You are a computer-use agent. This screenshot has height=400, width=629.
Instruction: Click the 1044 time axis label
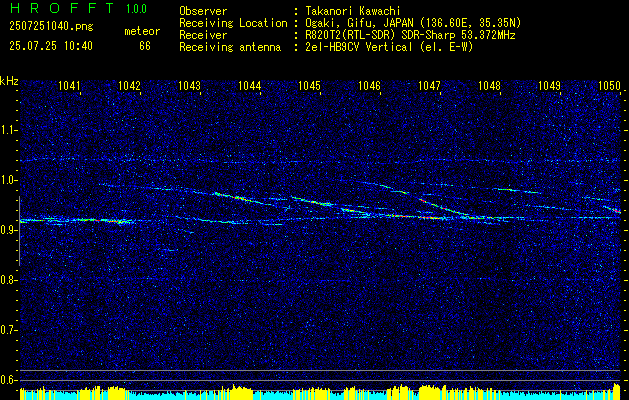(250, 85)
